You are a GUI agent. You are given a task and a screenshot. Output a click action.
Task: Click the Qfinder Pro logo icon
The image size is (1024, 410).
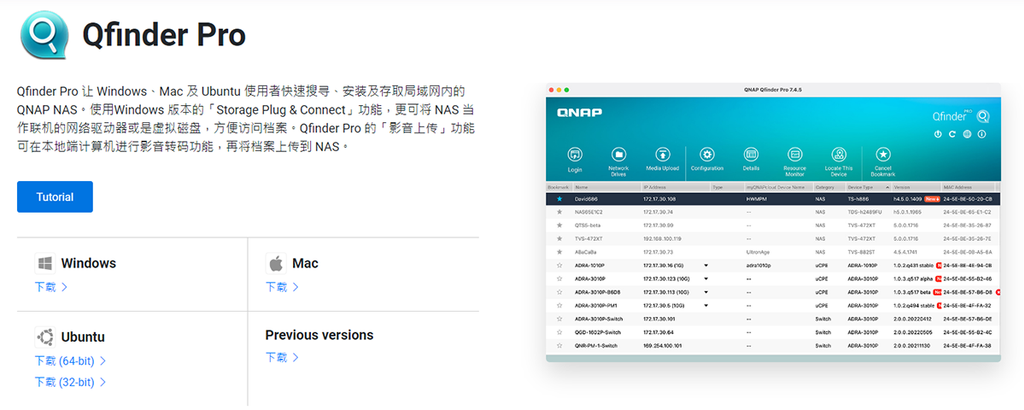pyautogui.click(x=44, y=35)
